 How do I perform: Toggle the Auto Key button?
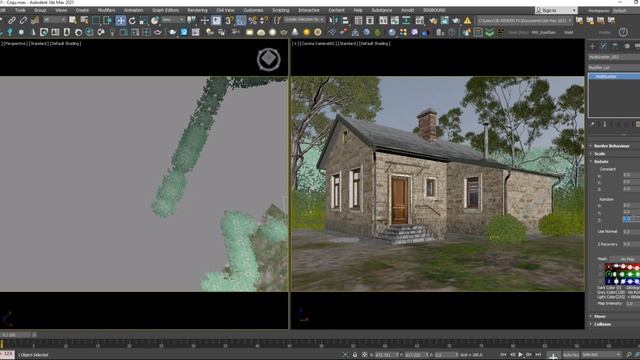click(x=571, y=355)
